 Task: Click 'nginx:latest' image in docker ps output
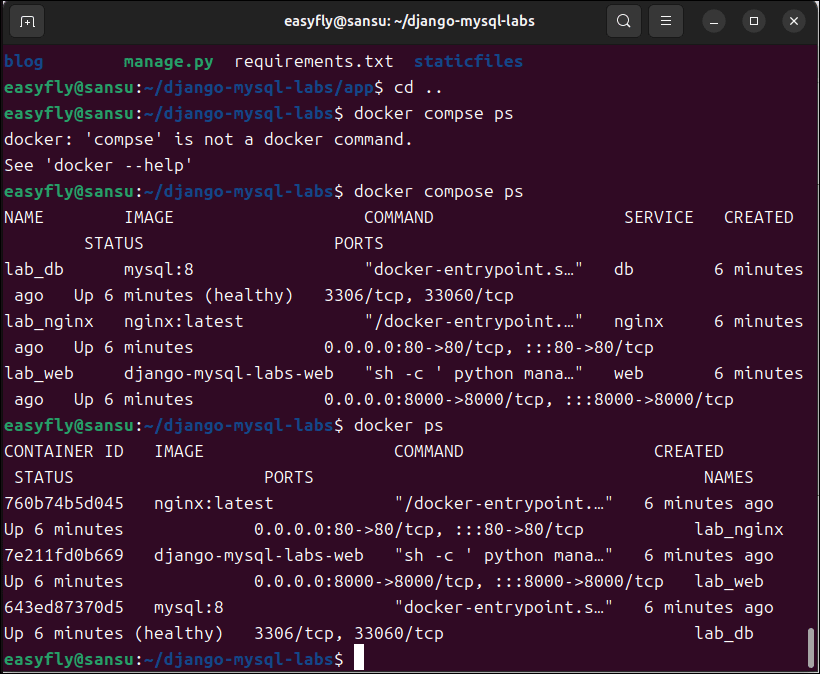point(213,504)
